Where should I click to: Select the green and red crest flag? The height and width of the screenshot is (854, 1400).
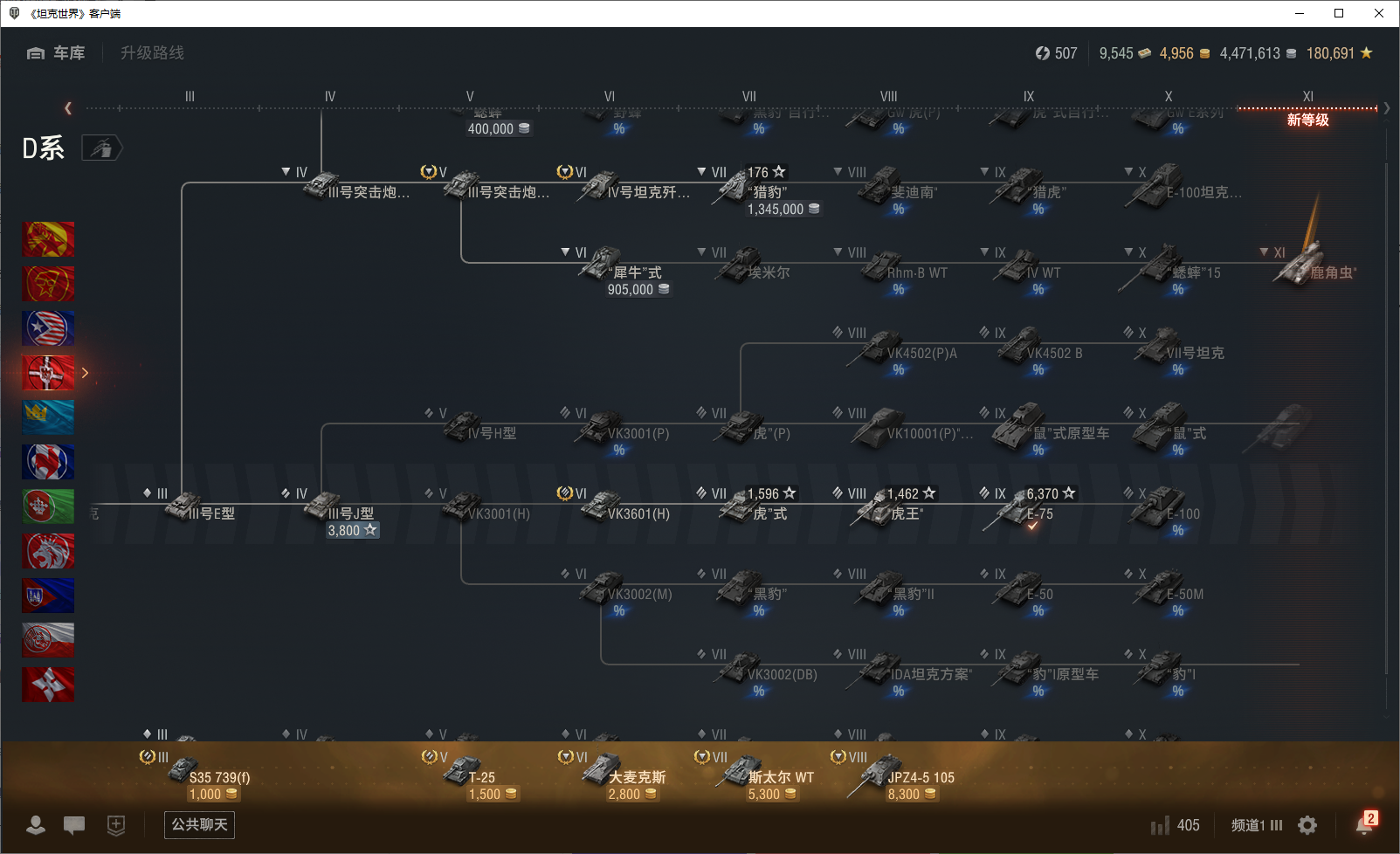48,506
